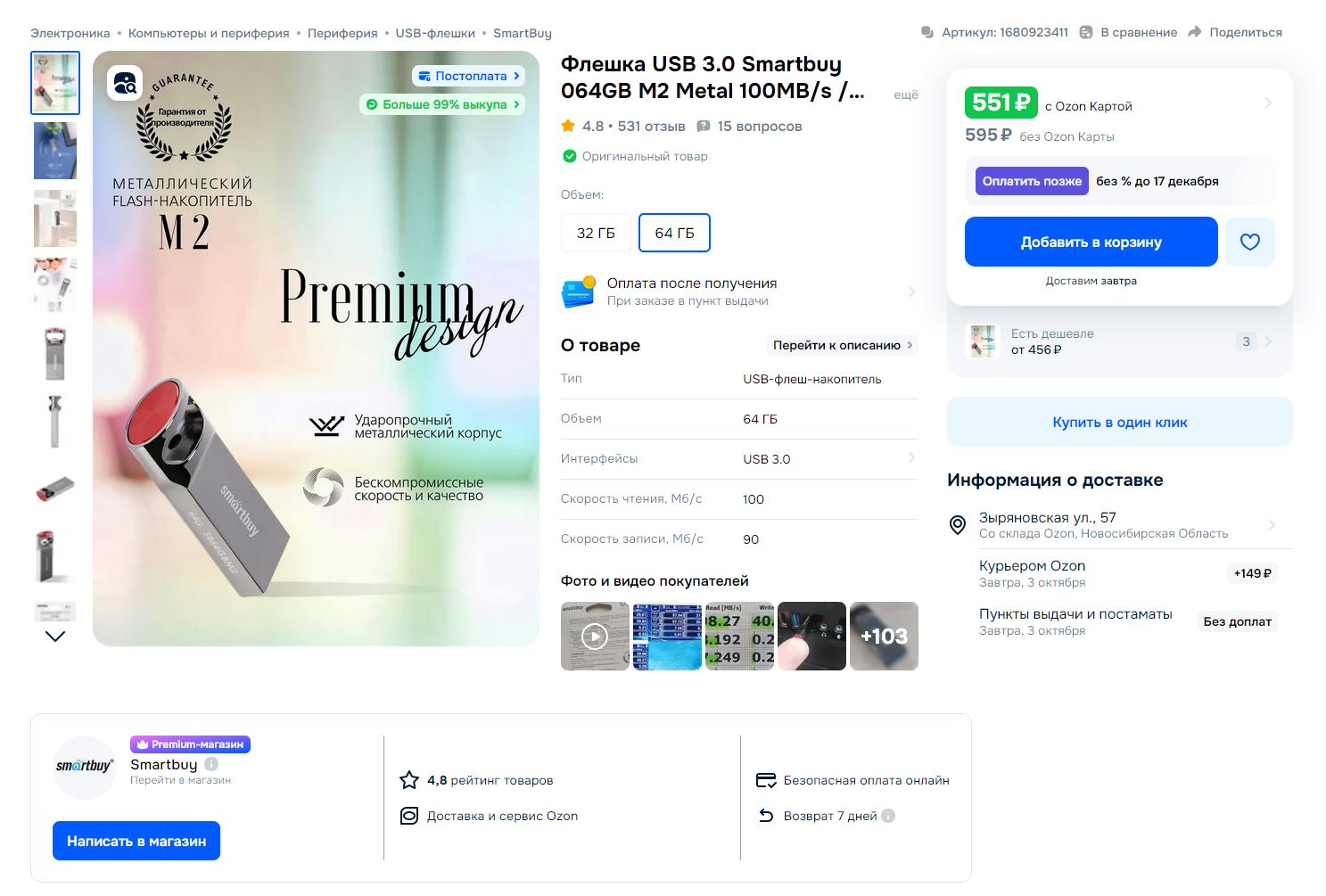Click the info icon beside Smartbuy name
Viewport: 1326px width, 896px height.
click(x=211, y=764)
